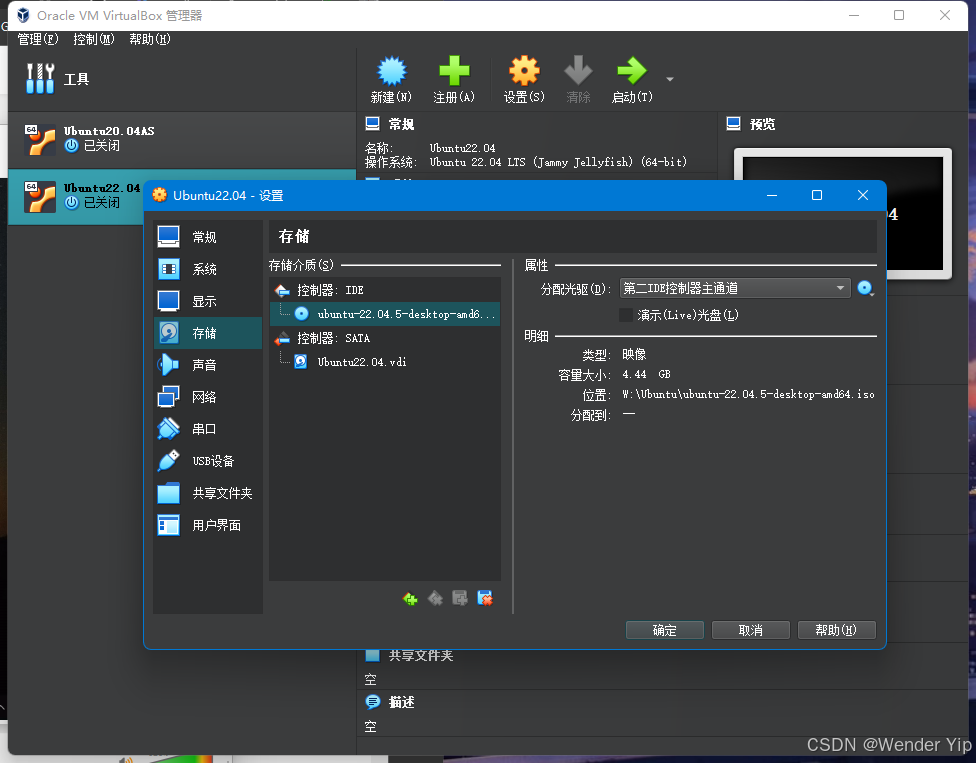Click 常规 section header in details pane
The image size is (976, 763).
coord(401,124)
